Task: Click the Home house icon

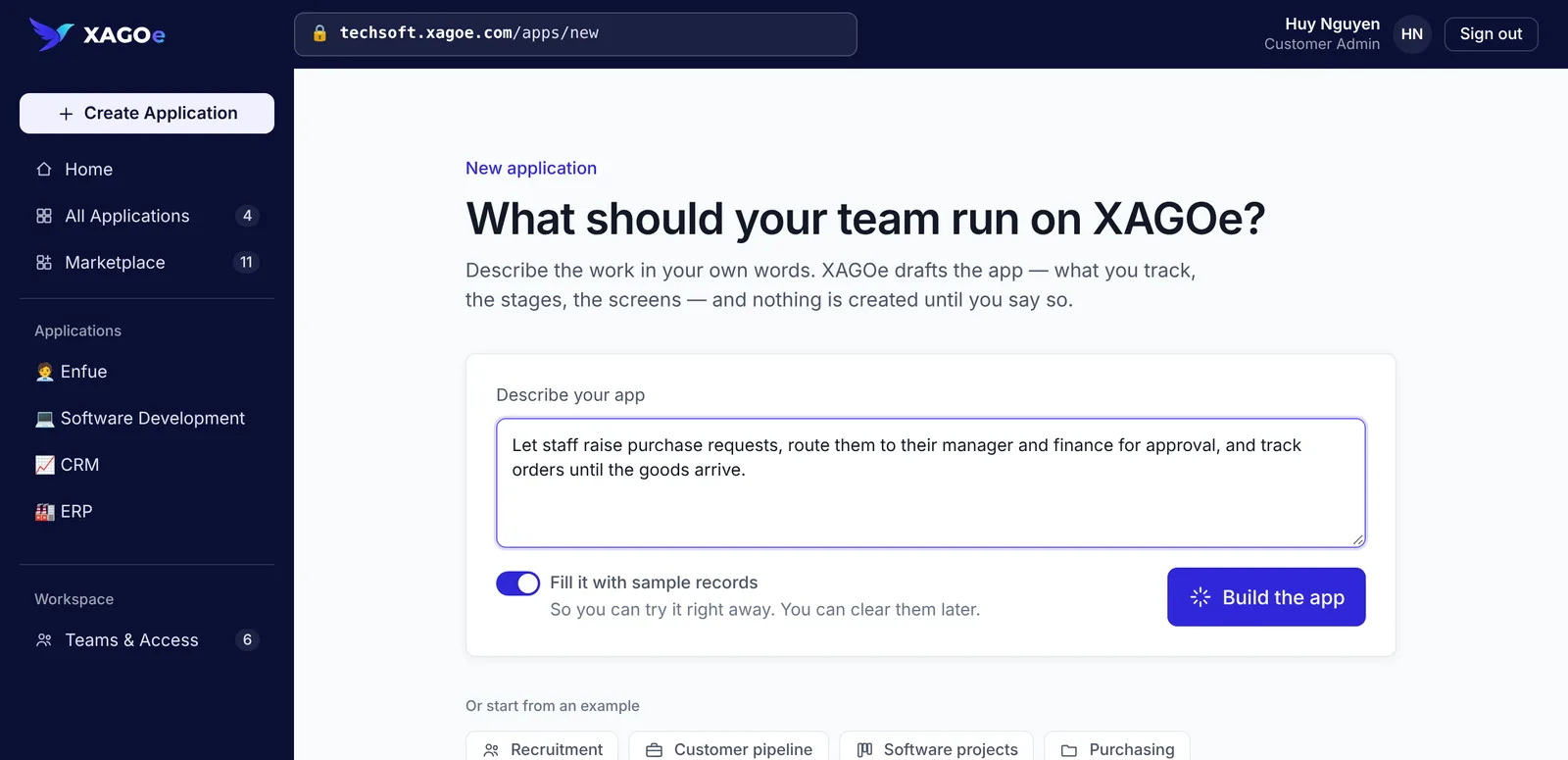Action: 44,170
